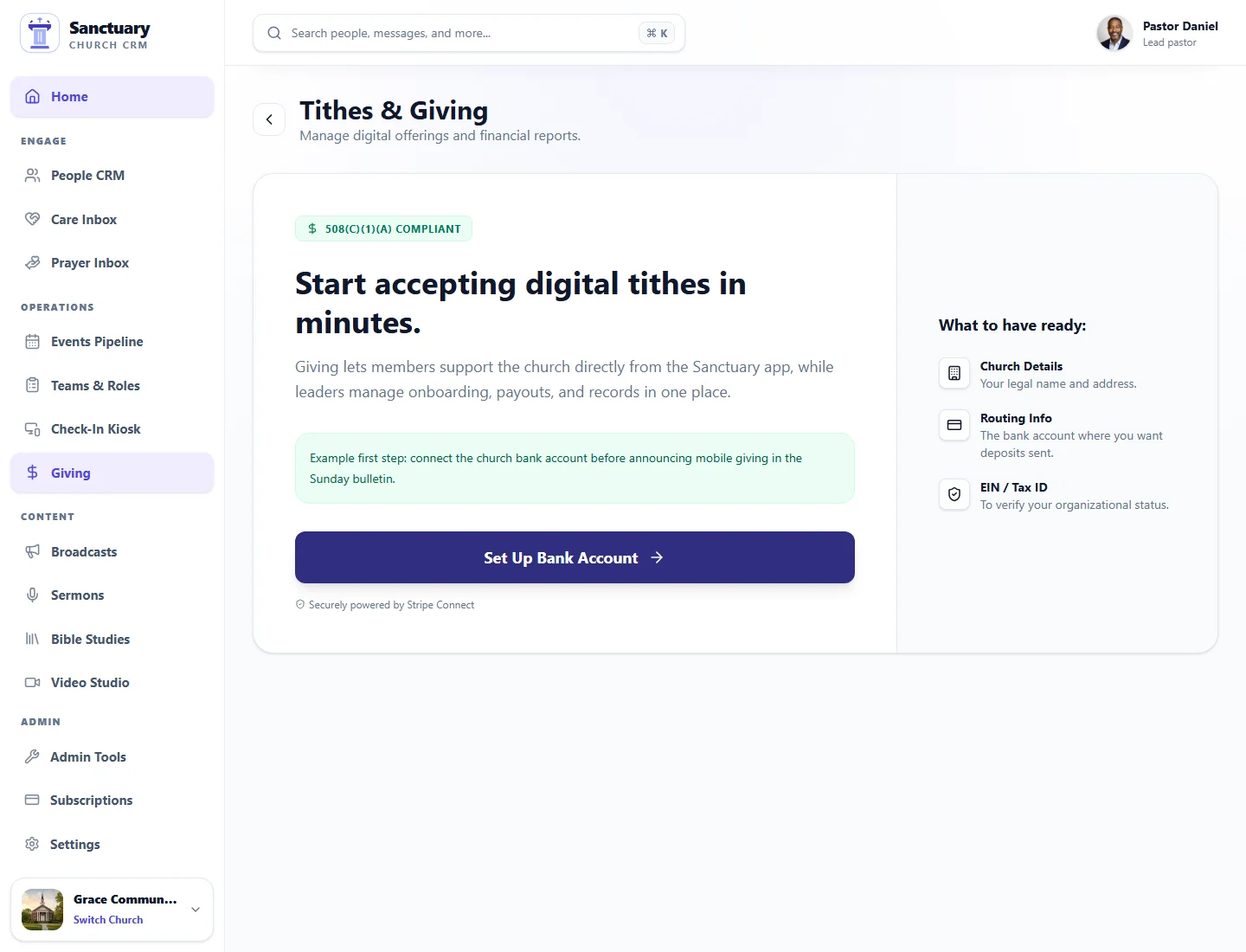1246x952 pixels.
Task: Click the arrow icon on Set Up Bank Account
Action: (657, 557)
